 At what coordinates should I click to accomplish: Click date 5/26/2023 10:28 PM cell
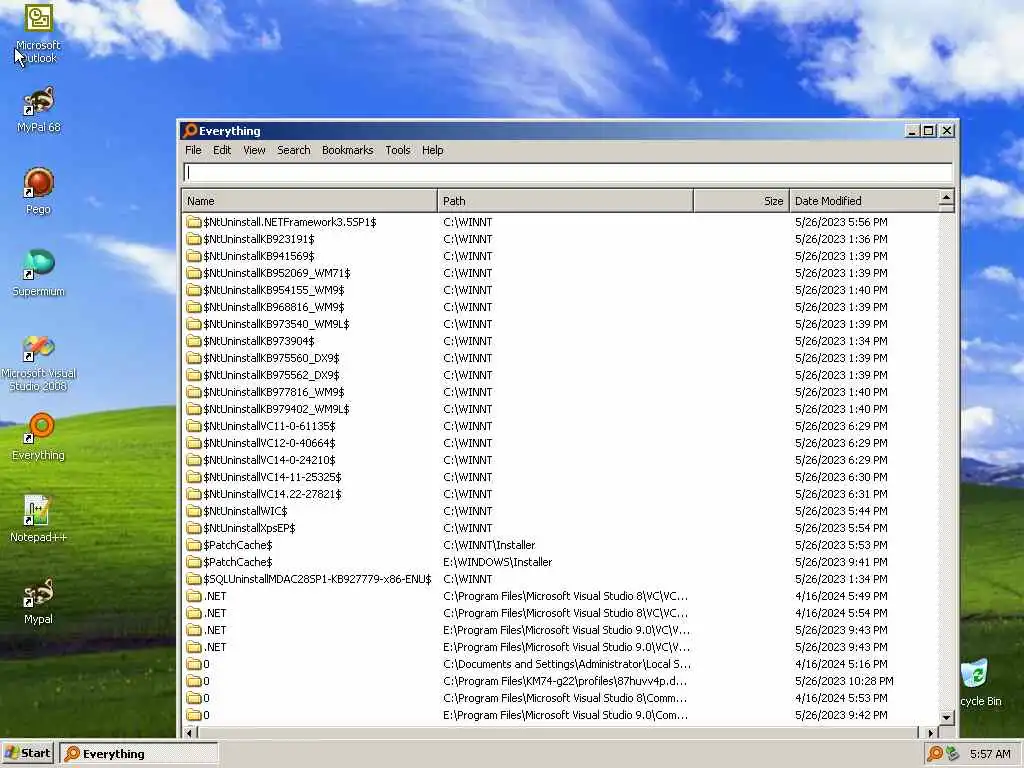pyautogui.click(x=844, y=680)
